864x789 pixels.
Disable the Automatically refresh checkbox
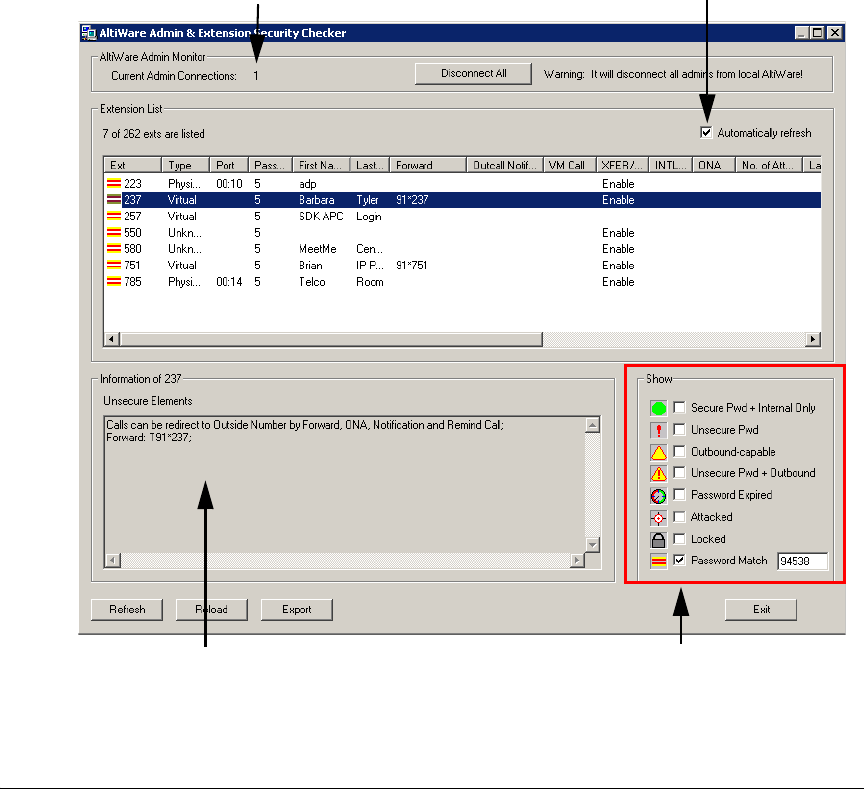point(707,133)
